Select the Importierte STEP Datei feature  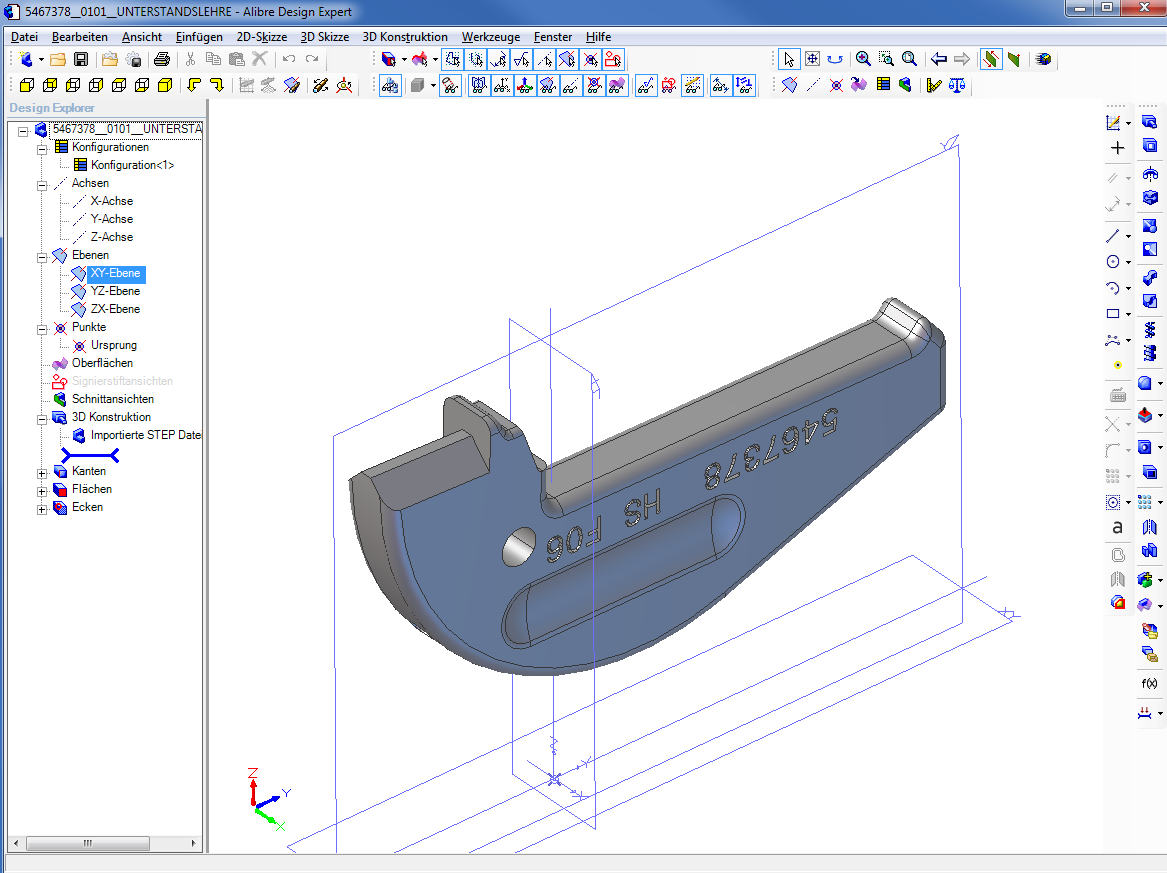145,435
